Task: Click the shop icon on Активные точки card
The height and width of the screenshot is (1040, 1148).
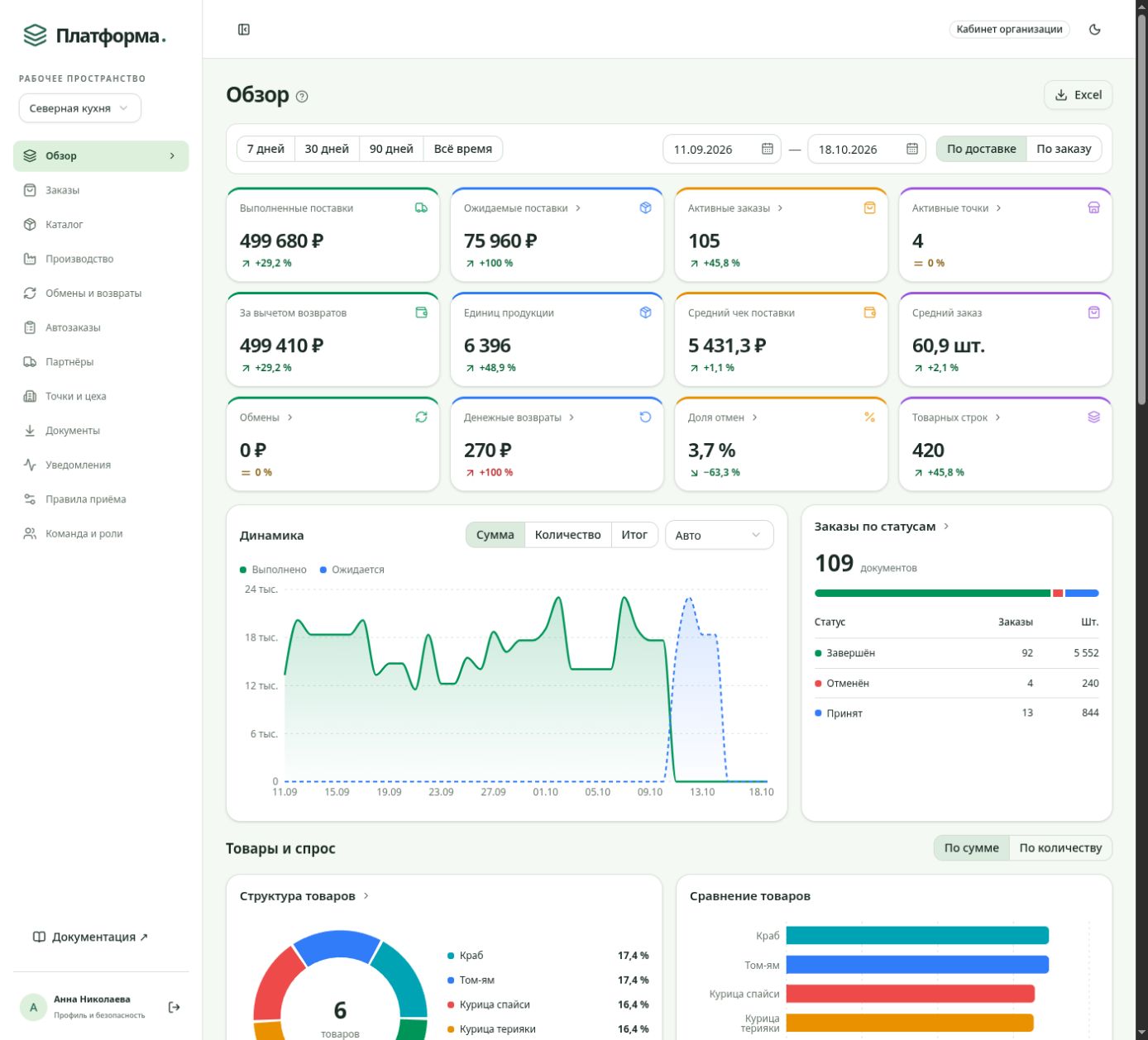Action: coord(1093,208)
